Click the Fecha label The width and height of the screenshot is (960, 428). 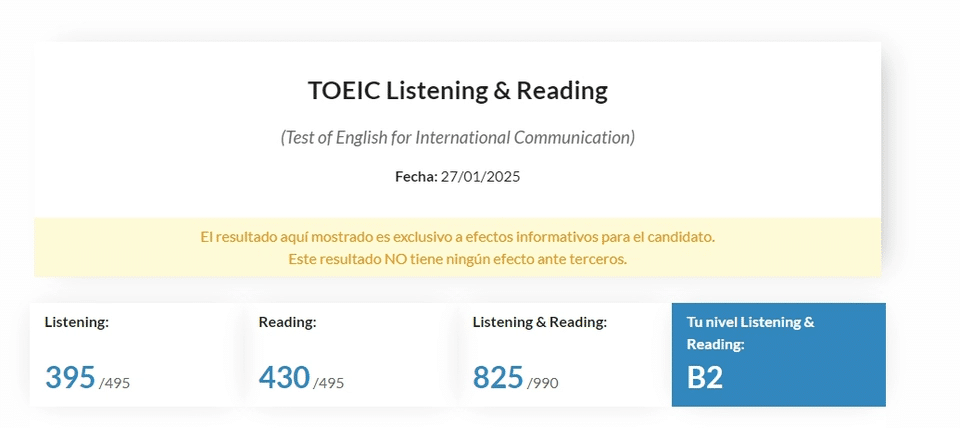point(416,177)
